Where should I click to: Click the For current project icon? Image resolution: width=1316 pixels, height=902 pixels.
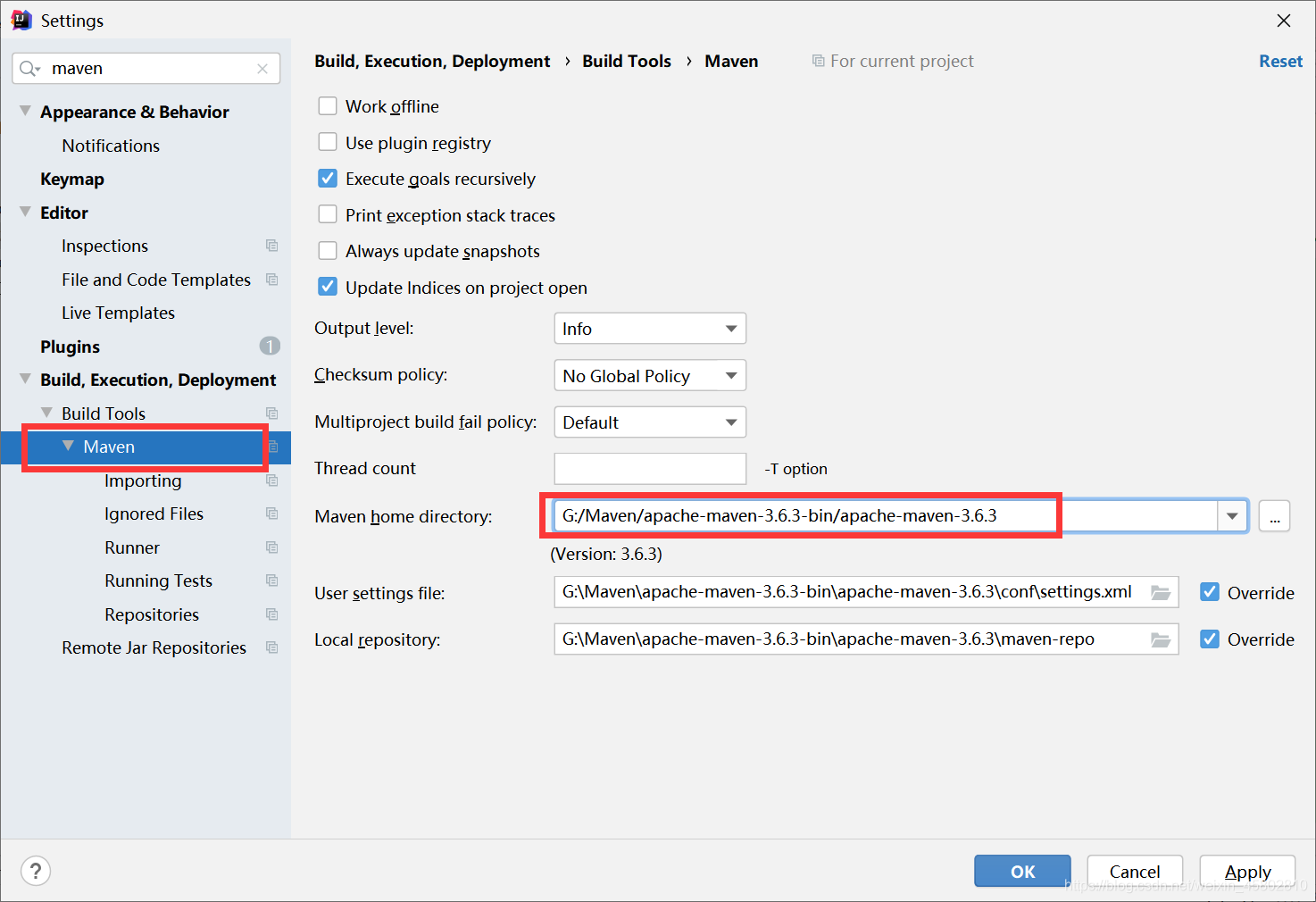click(x=818, y=61)
